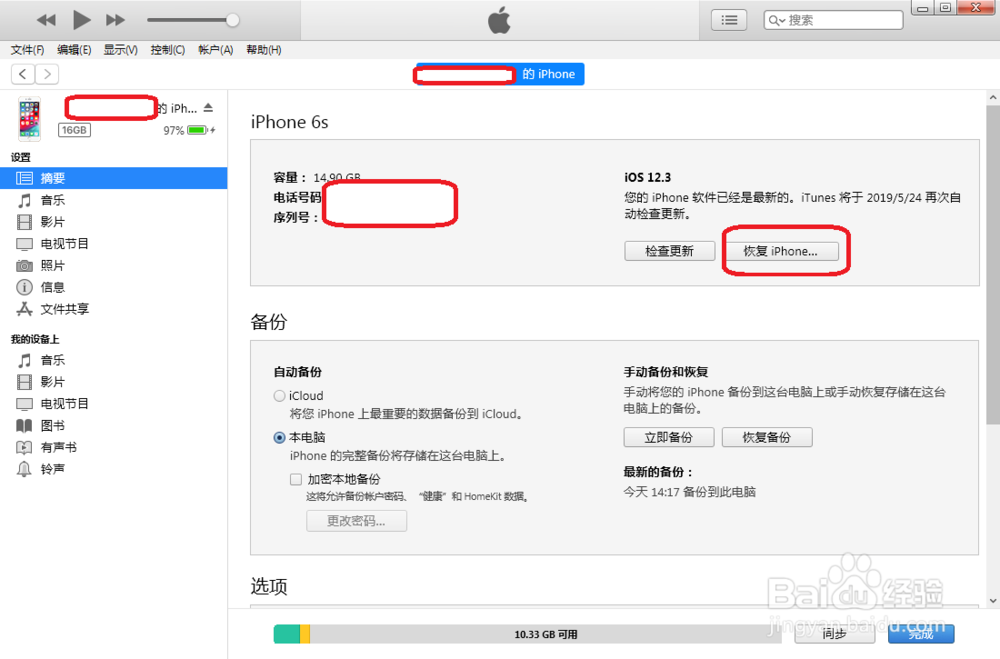The width and height of the screenshot is (1000, 659).
Task: Open the 编辑(E) menu
Action: 74,50
